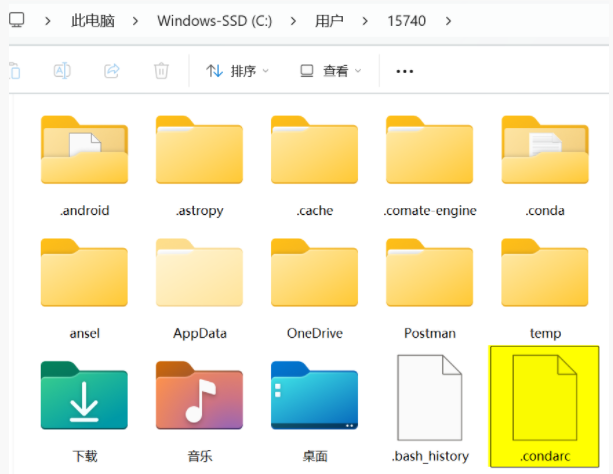The image size is (613, 474).
Task: Click the .conda name label
Action: [x=545, y=211]
